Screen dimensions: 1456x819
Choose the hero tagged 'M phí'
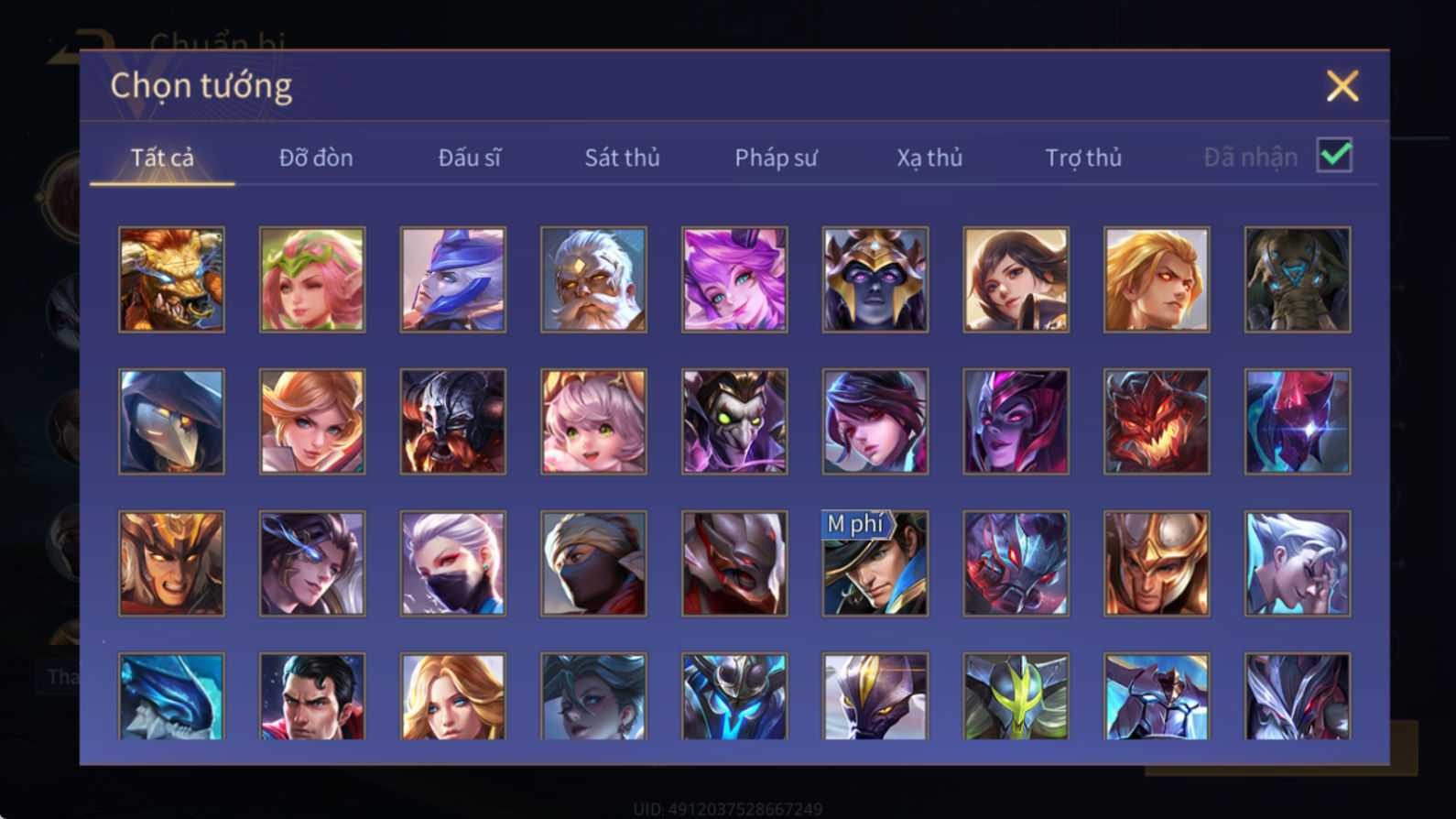coord(875,563)
